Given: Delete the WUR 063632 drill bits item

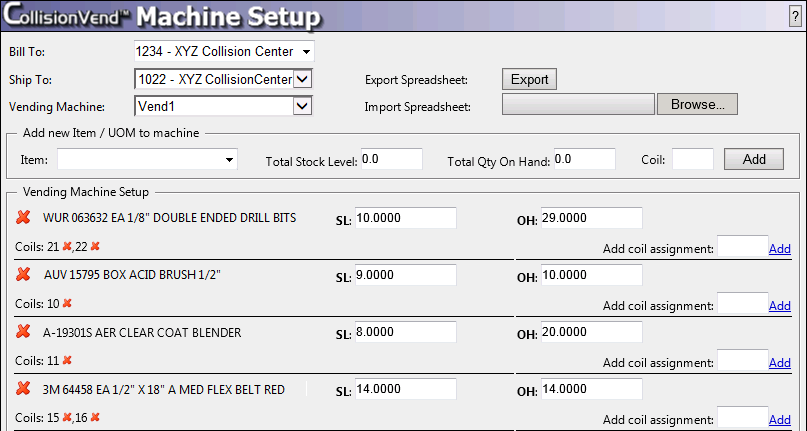Looking at the screenshot, I should [22, 218].
